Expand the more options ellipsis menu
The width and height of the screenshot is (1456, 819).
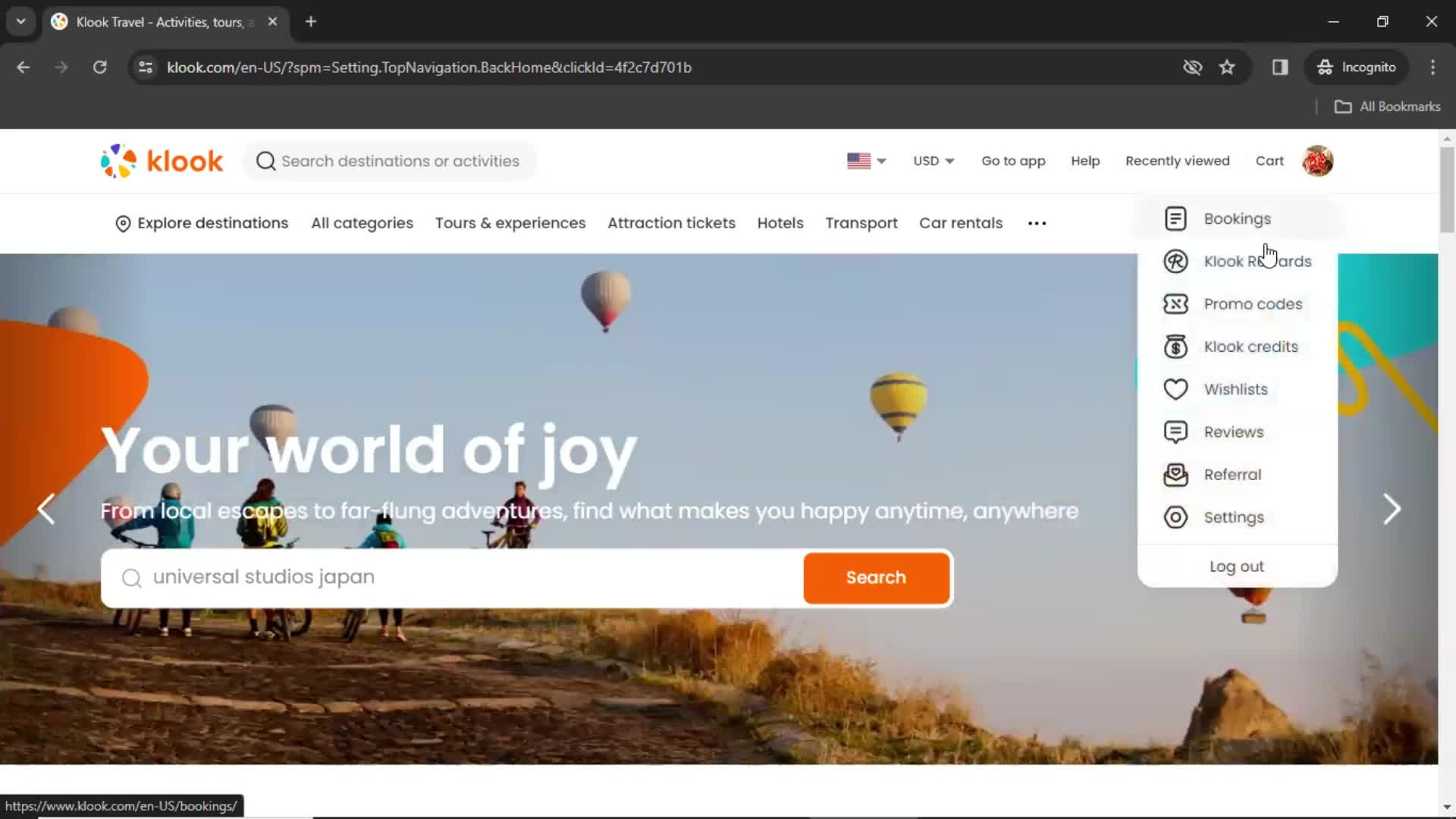[x=1036, y=223]
